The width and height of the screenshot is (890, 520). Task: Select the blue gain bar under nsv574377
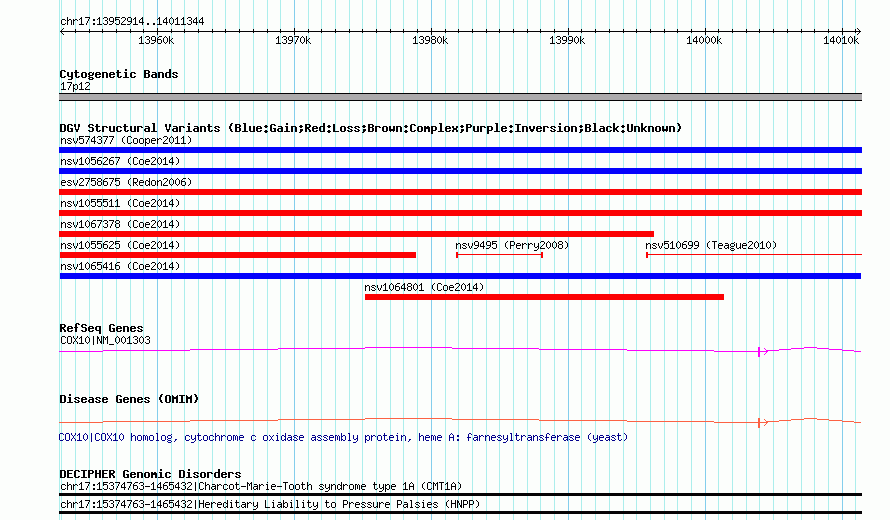(x=460, y=150)
